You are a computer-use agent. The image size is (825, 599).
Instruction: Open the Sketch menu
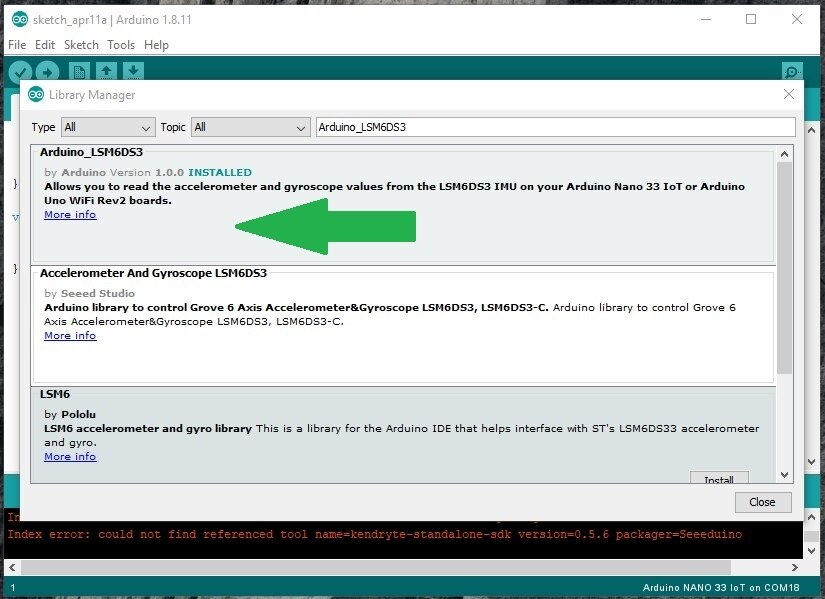(81, 45)
